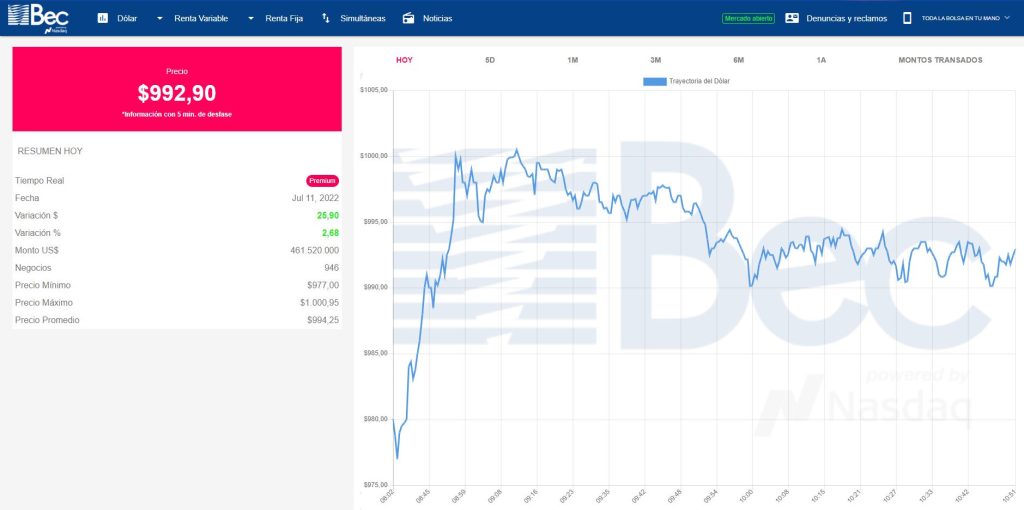The height and width of the screenshot is (510, 1024).
Task: Click the mobile phone icon
Action: [x=907, y=18]
